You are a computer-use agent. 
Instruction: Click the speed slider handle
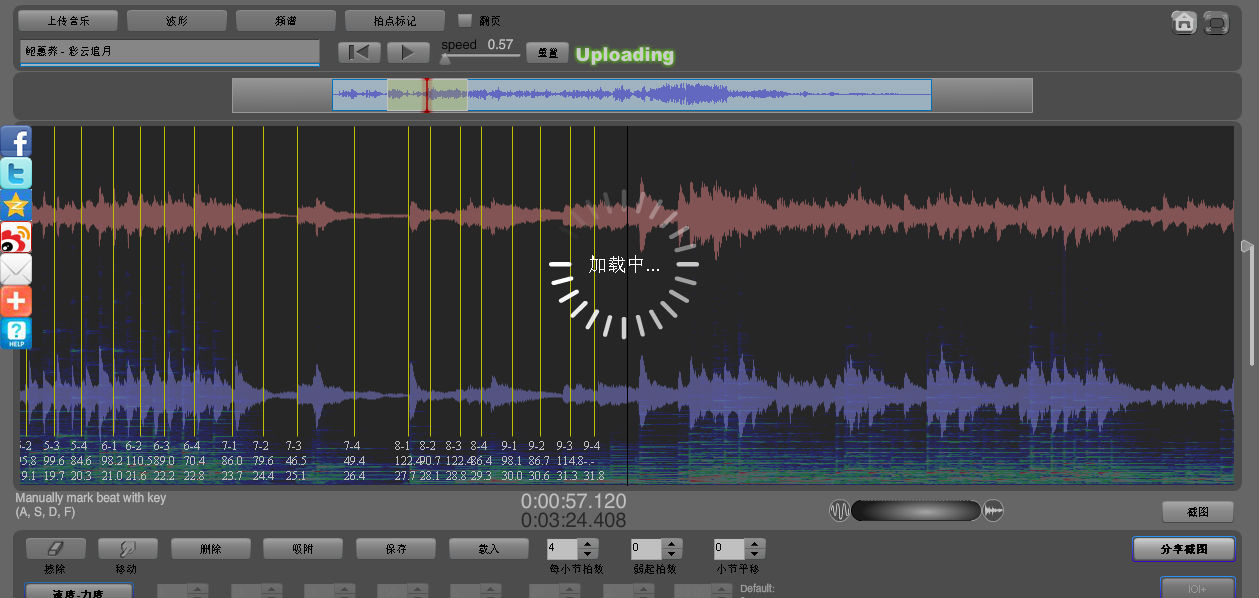(445, 59)
